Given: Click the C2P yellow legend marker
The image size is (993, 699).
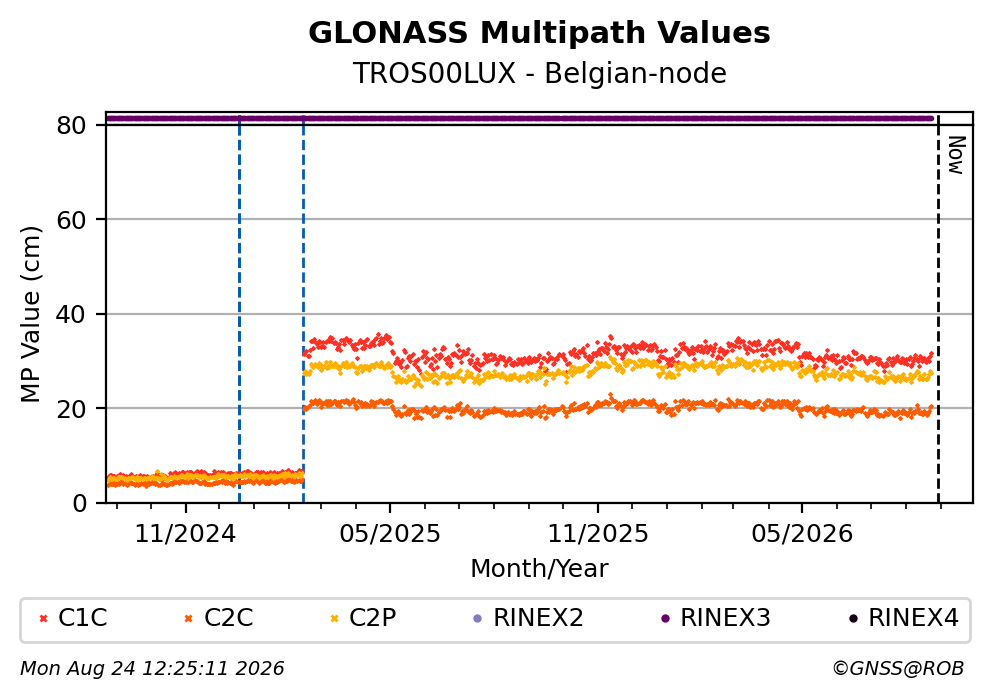Looking at the screenshot, I should pyautogui.click(x=334, y=619).
